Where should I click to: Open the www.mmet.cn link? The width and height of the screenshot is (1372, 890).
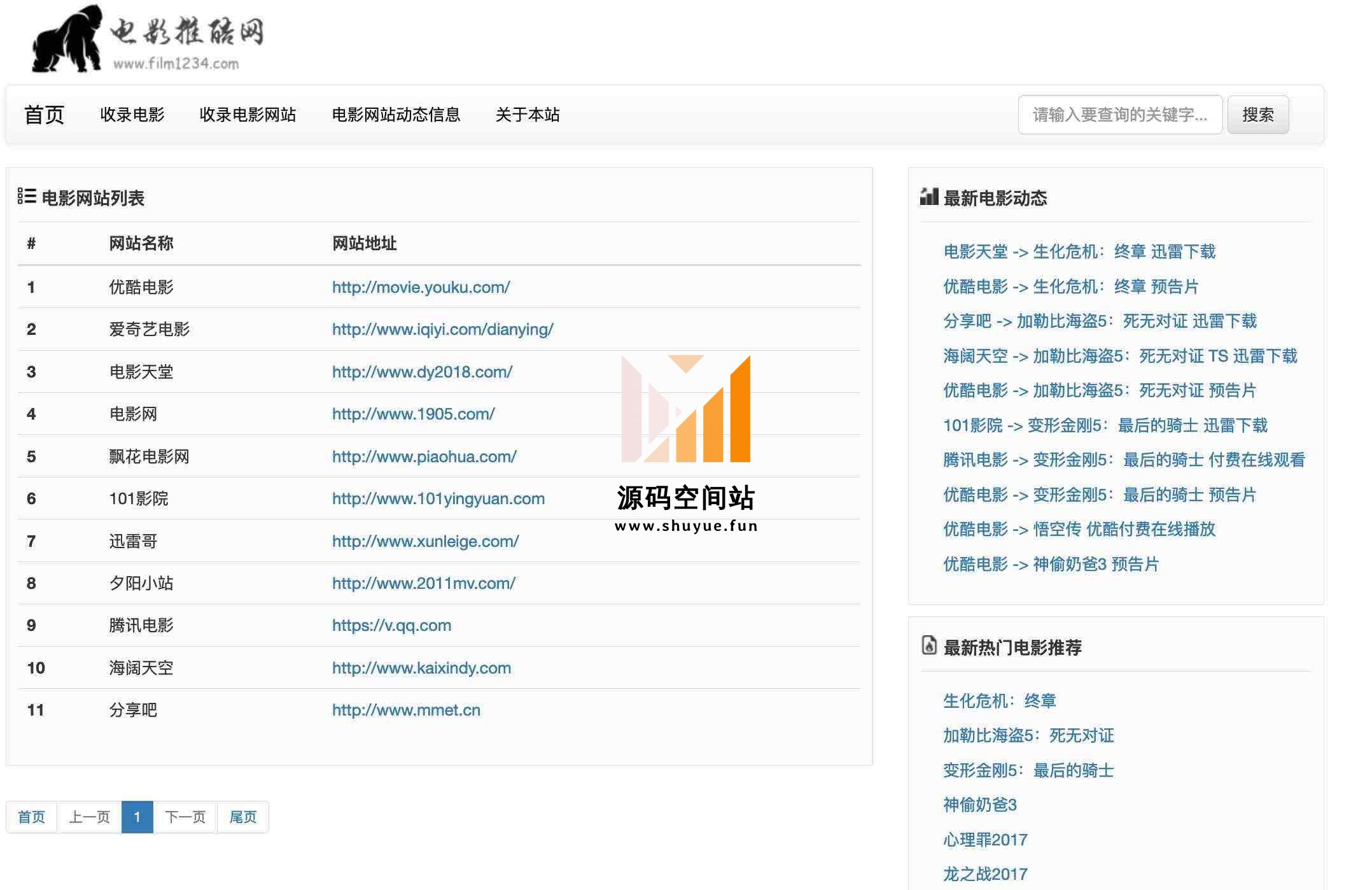[x=407, y=710]
